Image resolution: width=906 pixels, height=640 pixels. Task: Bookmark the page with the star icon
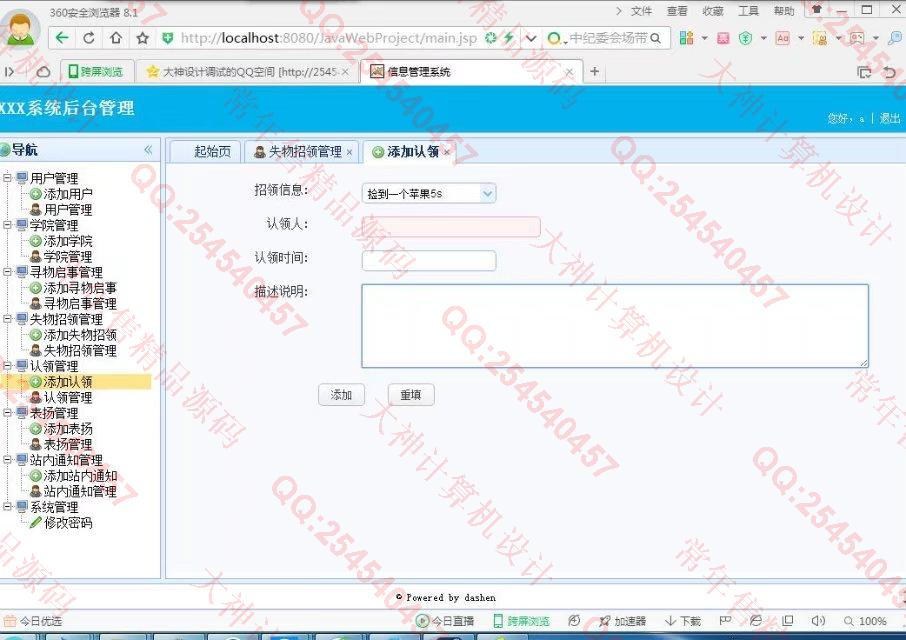[x=142, y=38]
